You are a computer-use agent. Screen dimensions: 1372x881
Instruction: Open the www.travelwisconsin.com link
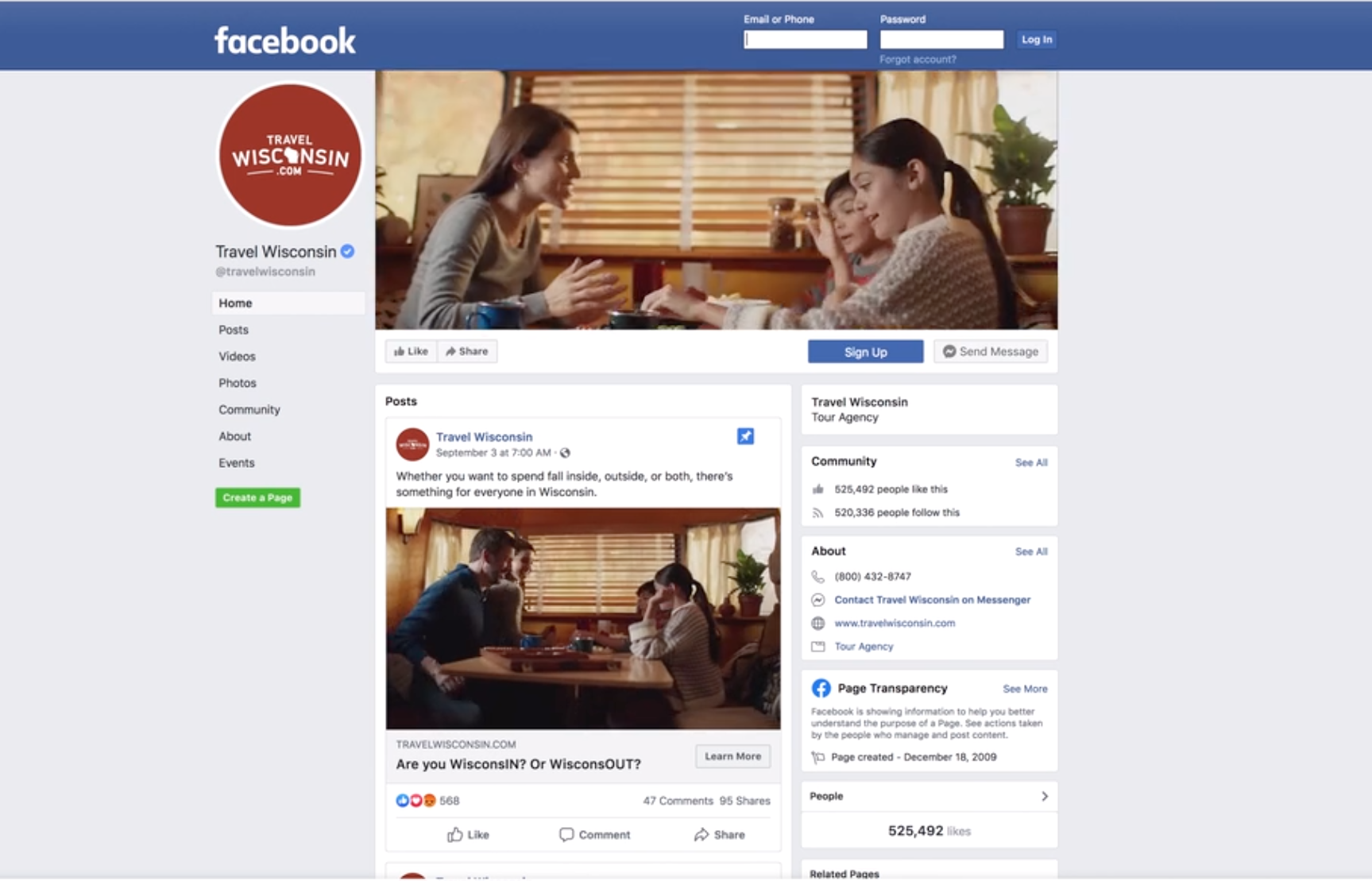coord(895,623)
